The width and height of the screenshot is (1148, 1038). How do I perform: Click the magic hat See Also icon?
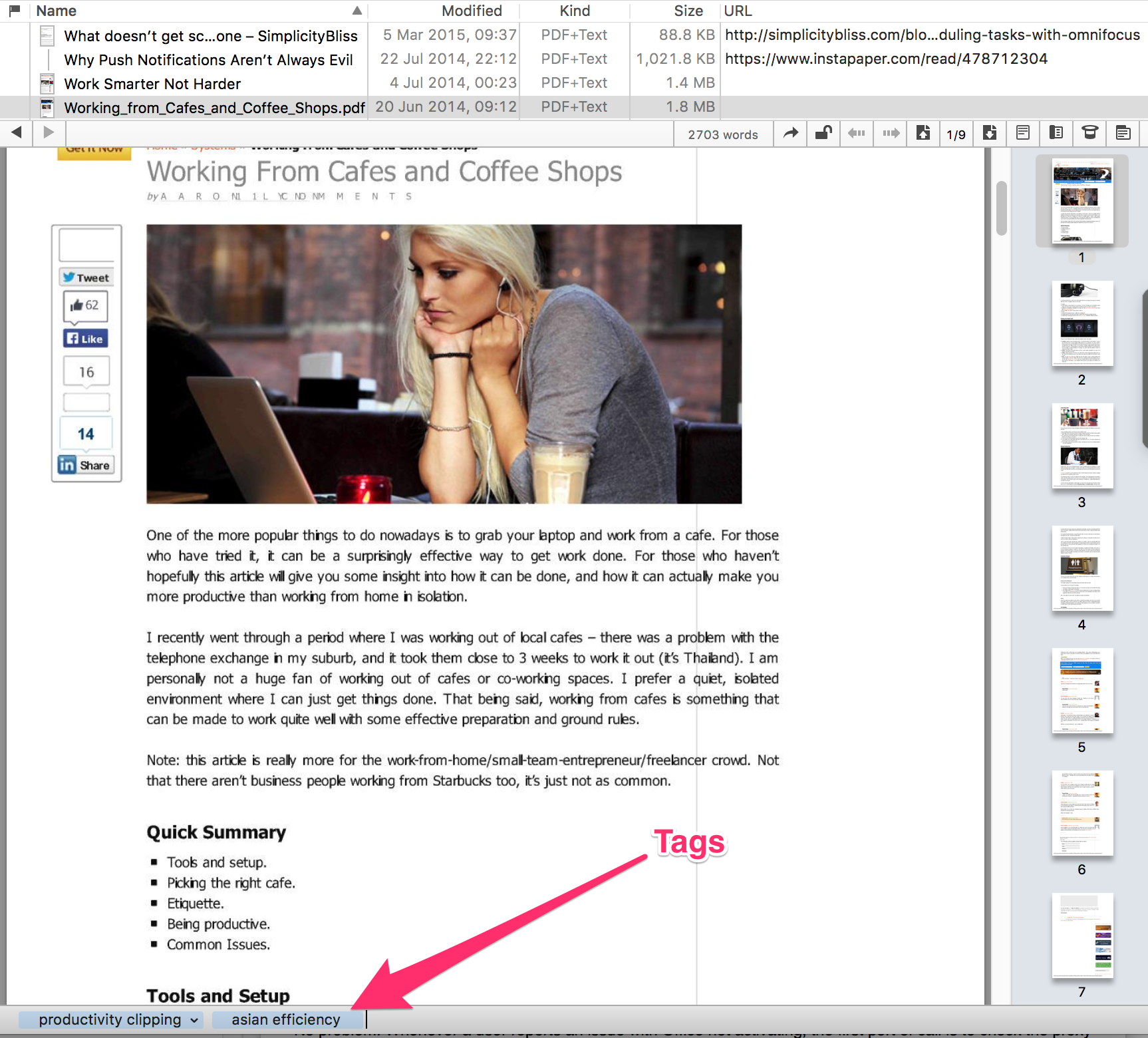(x=1089, y=133)
